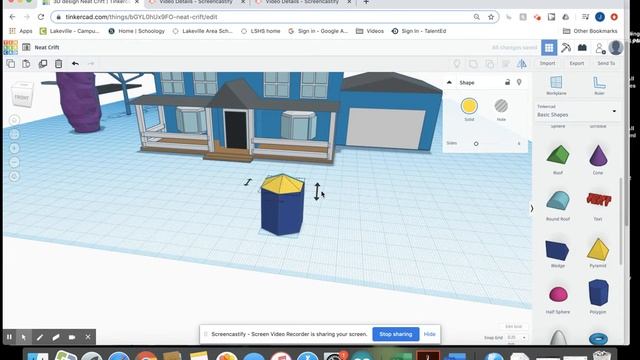Pick the yellow Pyramid shape
The image size is (640, 360).
point(598,249)
